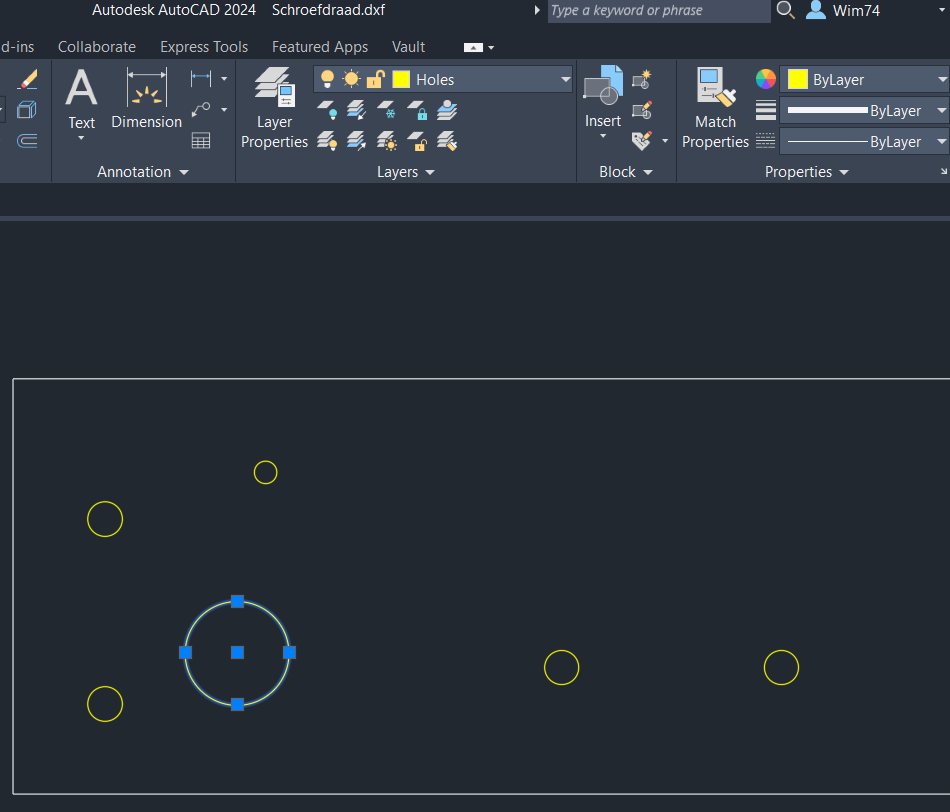Image resolution: width=950 pixels, height=812 pixels.
Task: Select the Erase tool icon
Action: click(28, 79)
